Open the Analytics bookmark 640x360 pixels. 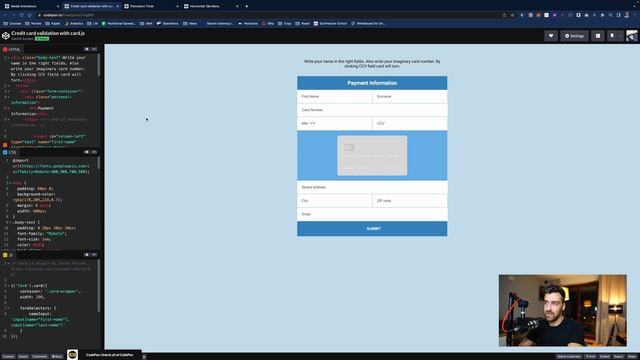74,24
